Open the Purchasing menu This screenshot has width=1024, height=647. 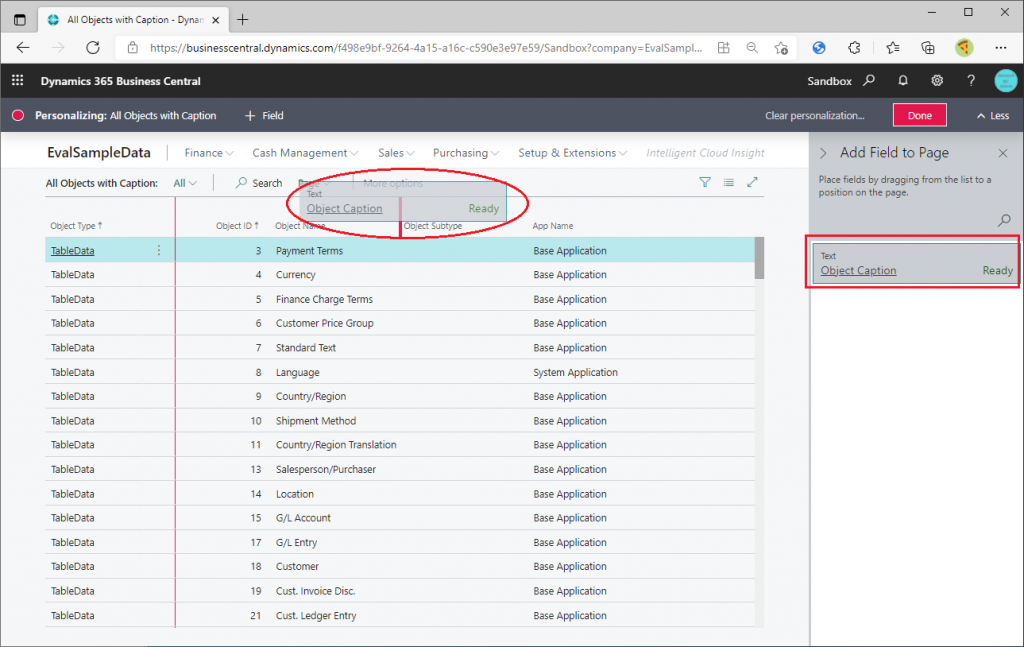pyautogui.click(x=466, y=153)
